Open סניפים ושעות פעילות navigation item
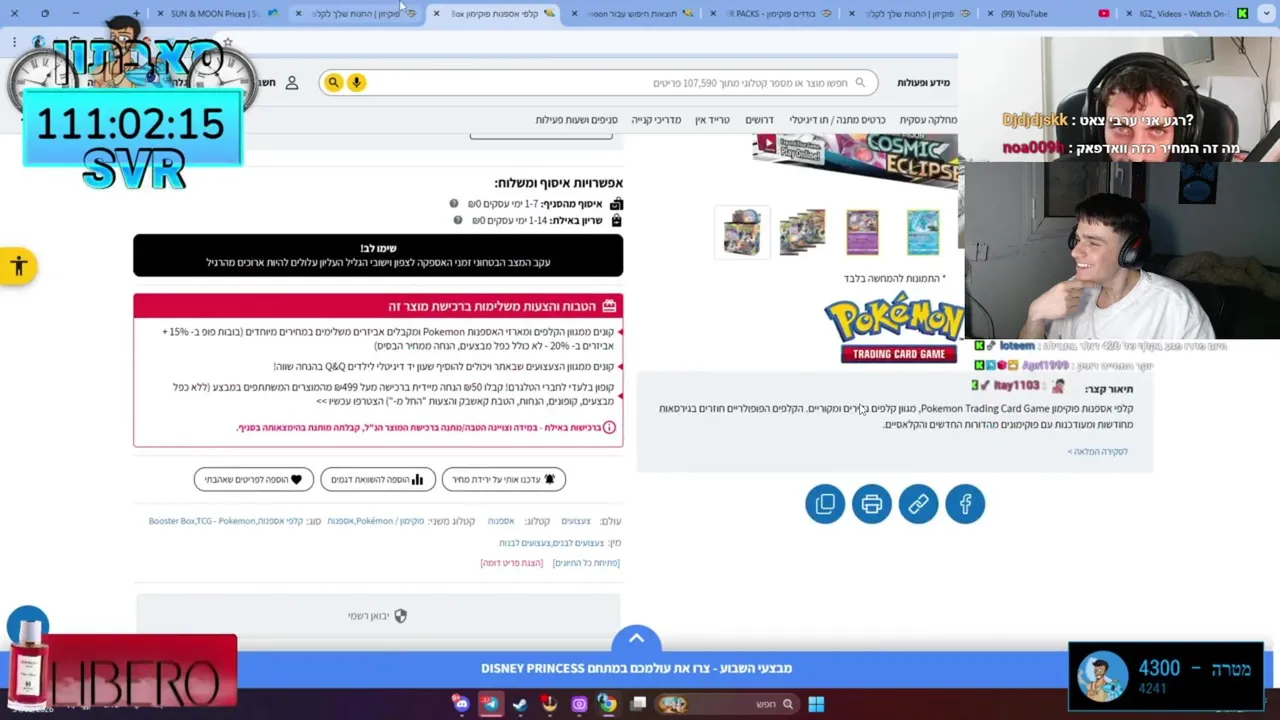 [x=576, y=120]
